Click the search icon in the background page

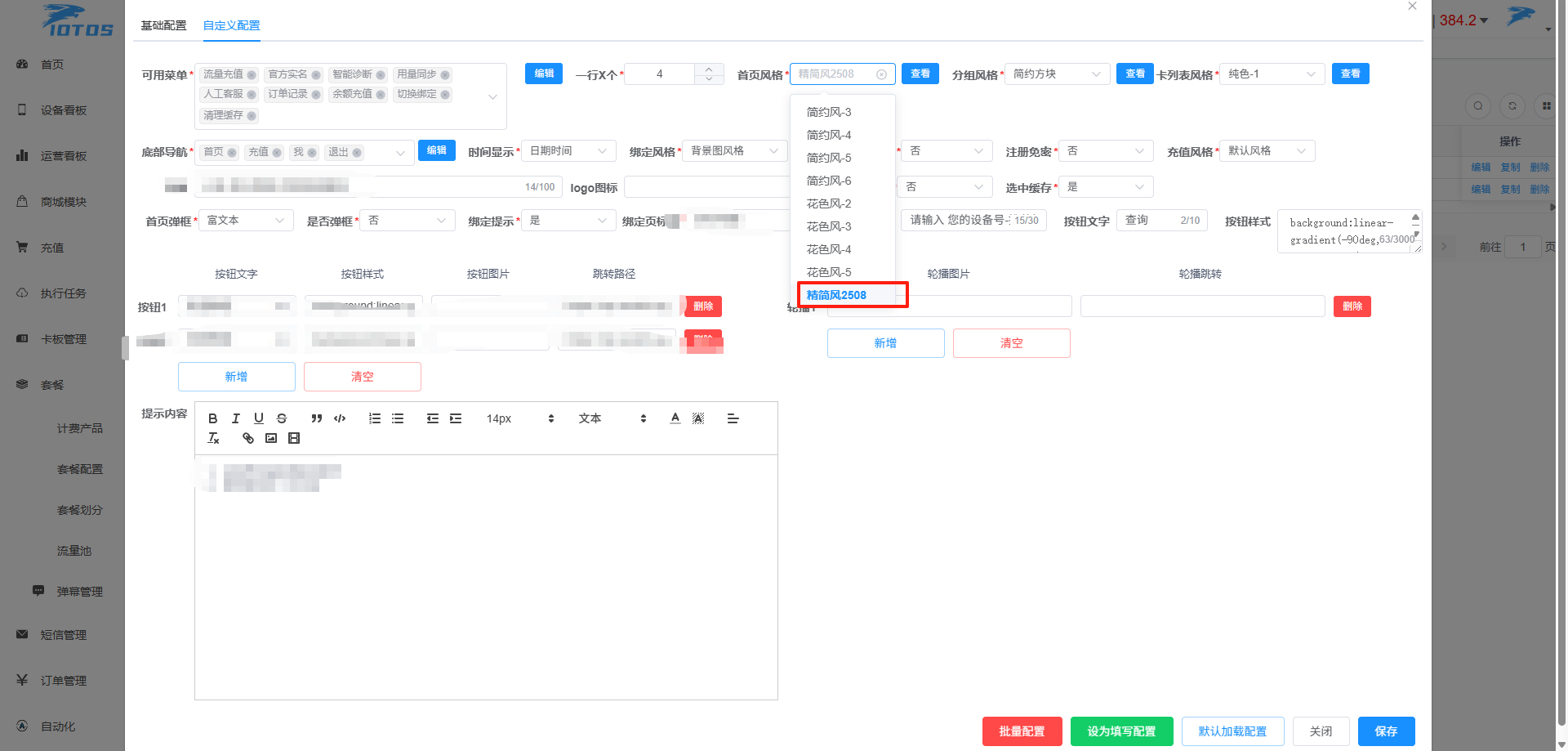pyautogui.click(x=1478, y=106)
